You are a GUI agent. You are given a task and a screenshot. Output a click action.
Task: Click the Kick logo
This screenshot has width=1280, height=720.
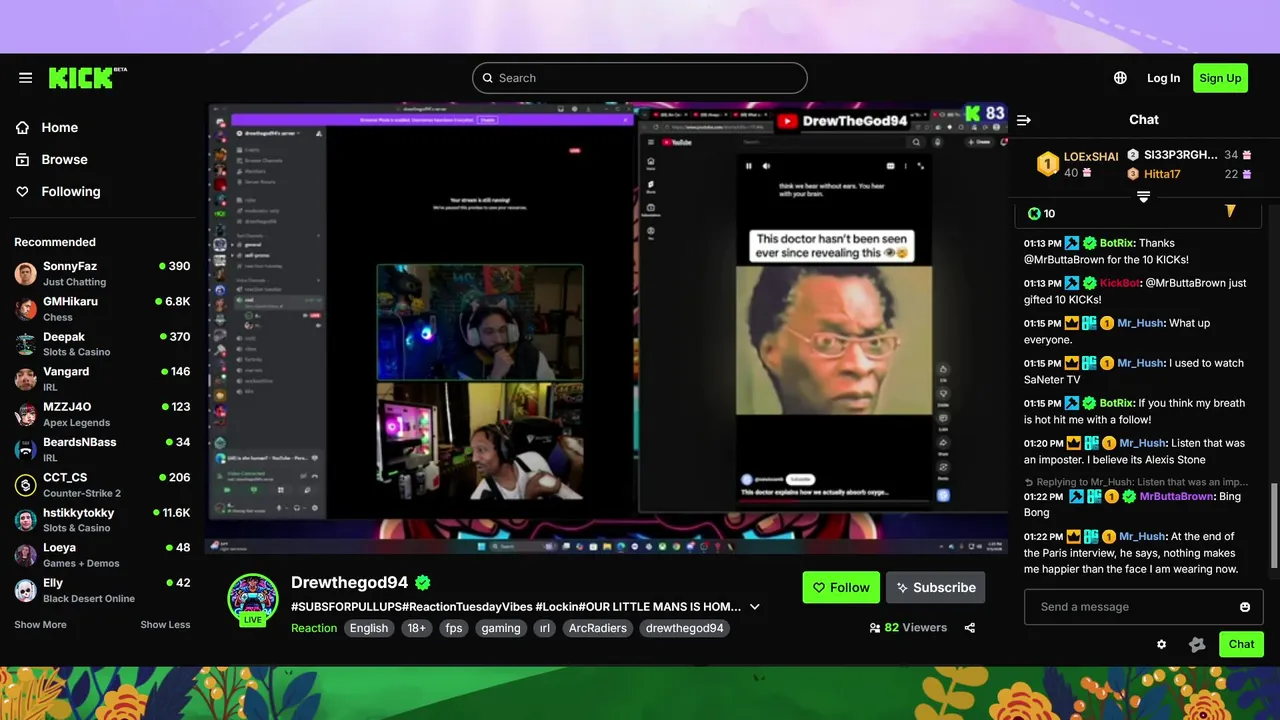point(87,78)
